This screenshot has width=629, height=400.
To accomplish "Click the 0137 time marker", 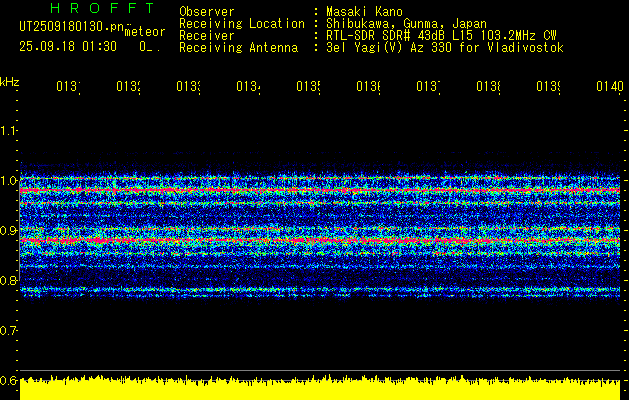I will [x=428, y=87].
